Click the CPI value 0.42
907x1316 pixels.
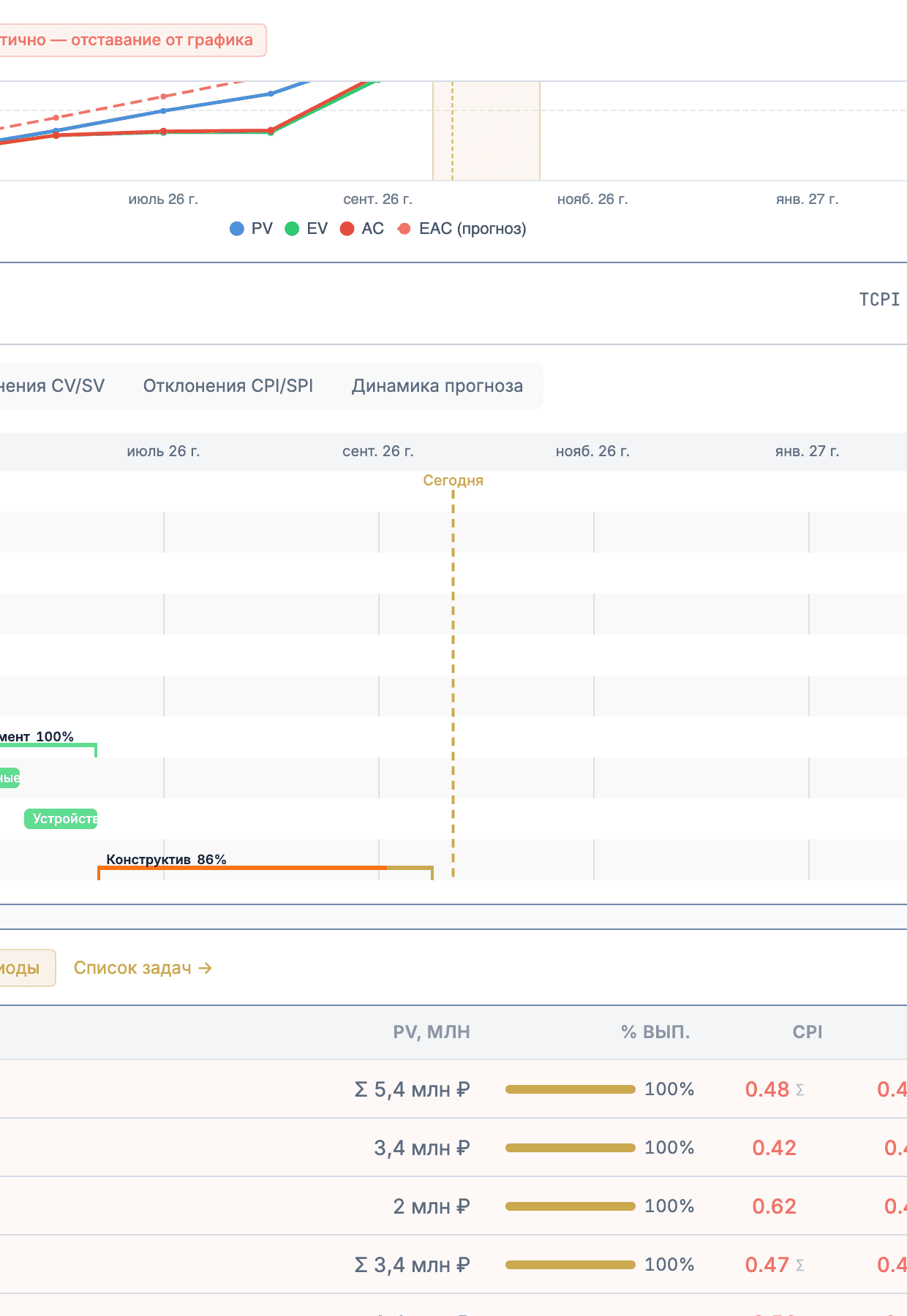coord(774,1149)
